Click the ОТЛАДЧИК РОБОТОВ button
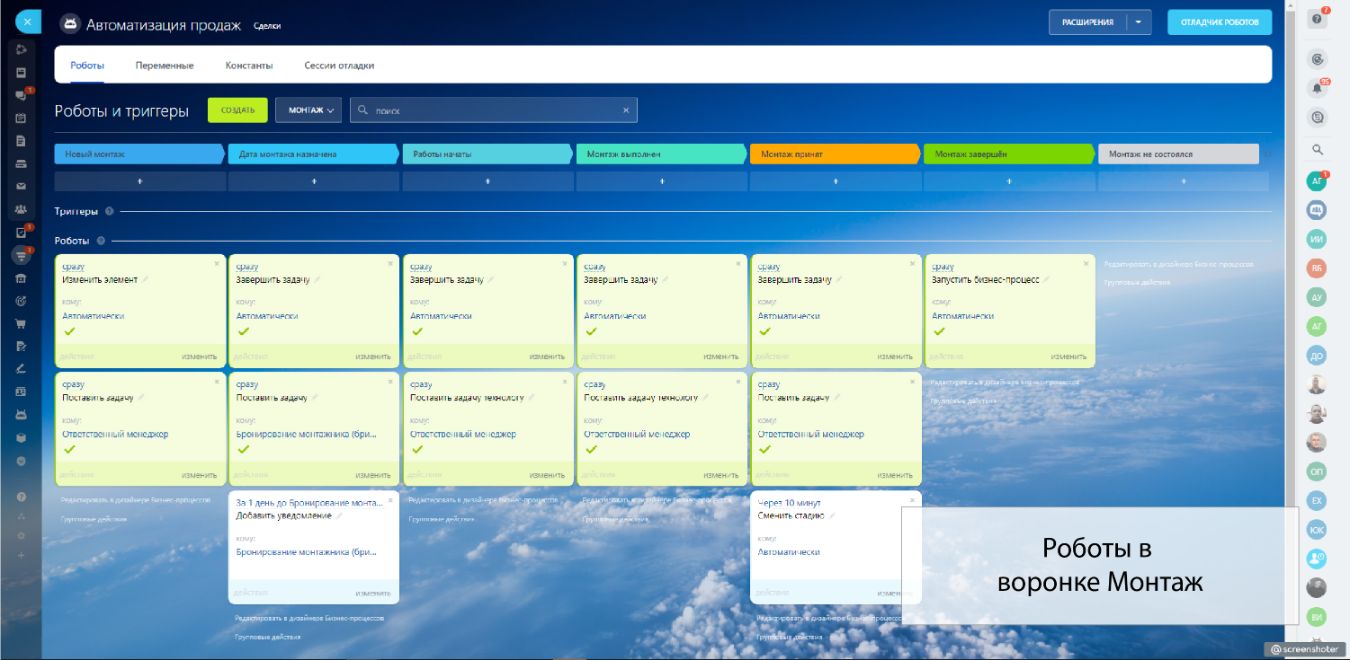Viewport: 1350px width, 660px height. click(x=1219, y=22)
